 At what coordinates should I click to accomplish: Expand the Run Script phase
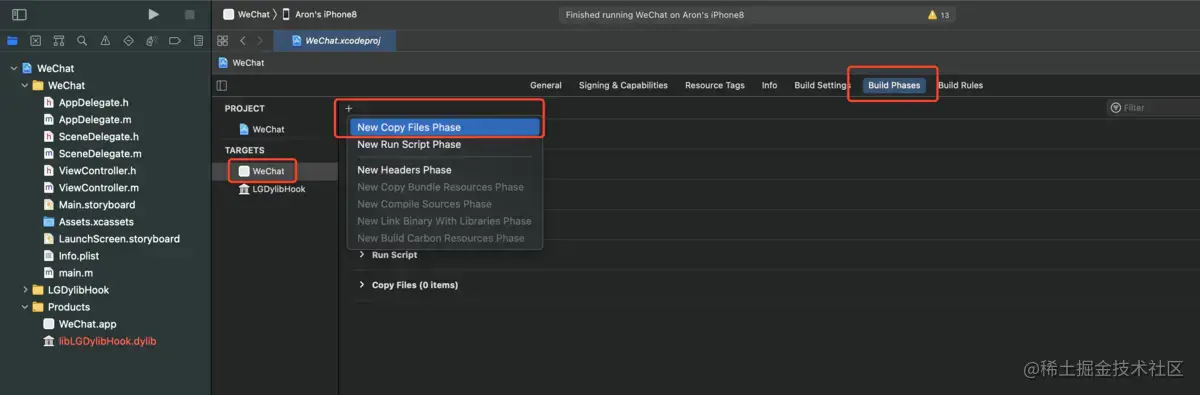coord(362,255)
